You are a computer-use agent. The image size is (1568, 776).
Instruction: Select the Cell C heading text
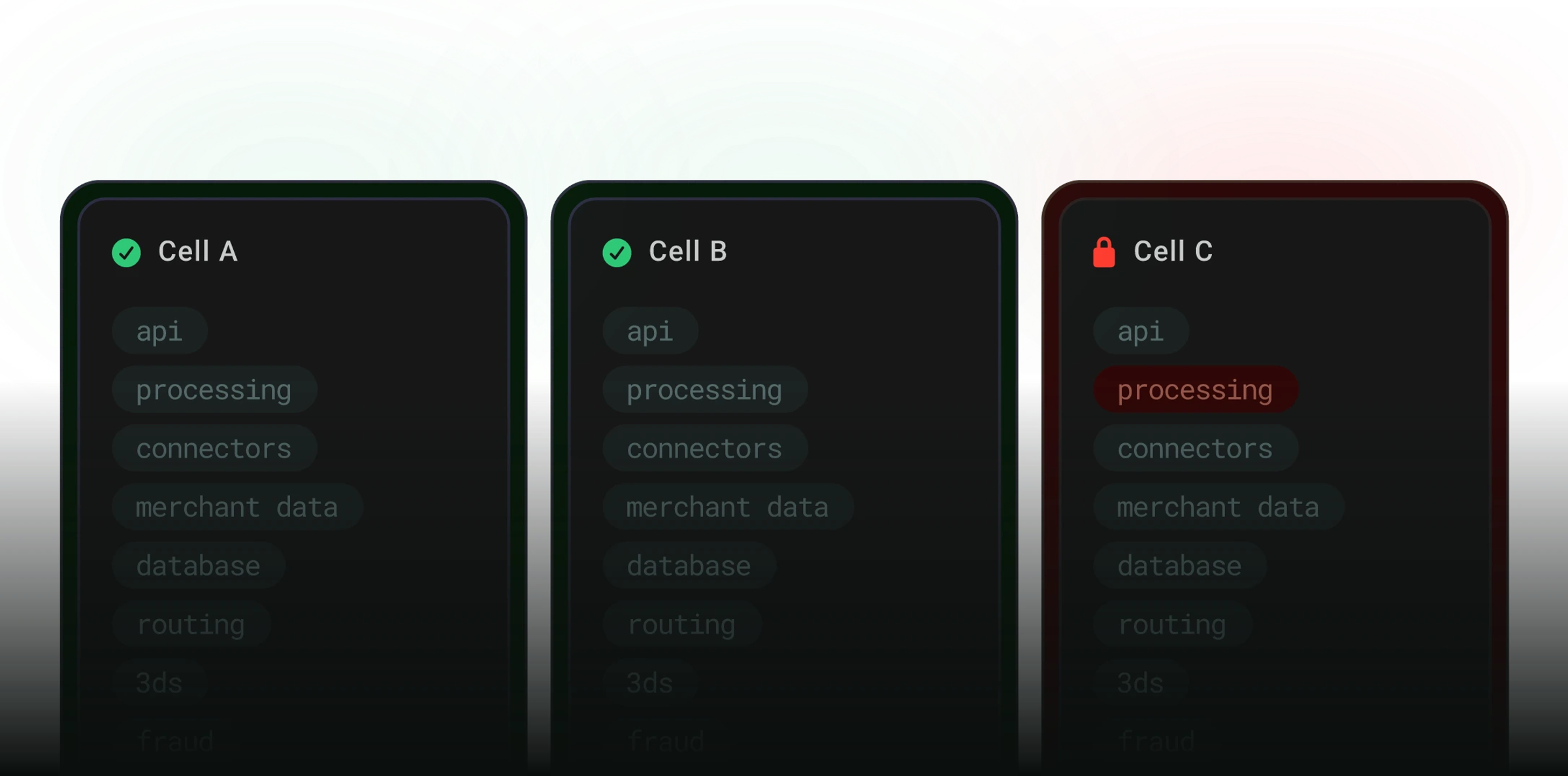[x=1173, y=252]
